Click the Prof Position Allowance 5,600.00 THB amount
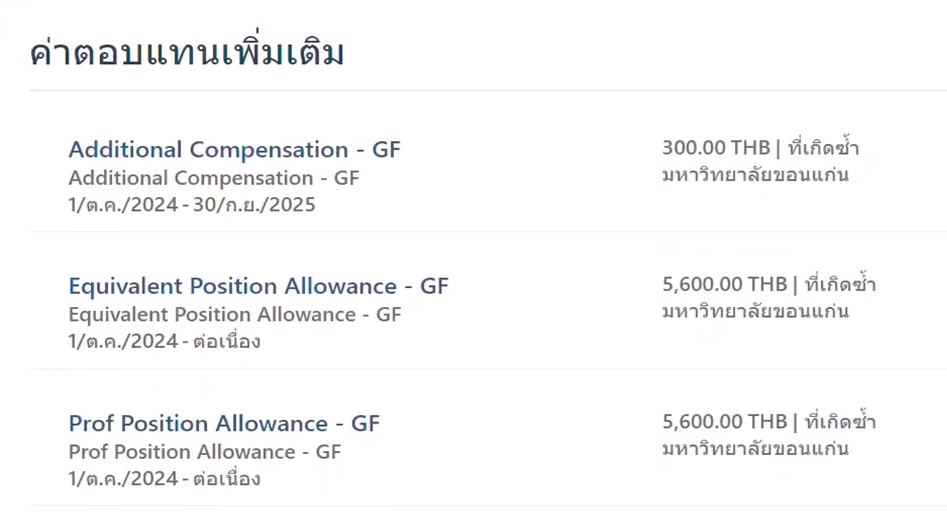 click(724, 422)
